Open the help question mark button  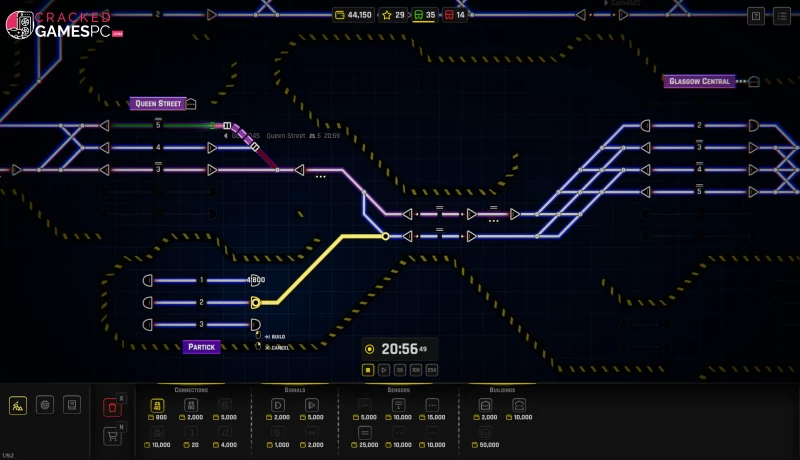click(x=756, y=15)
